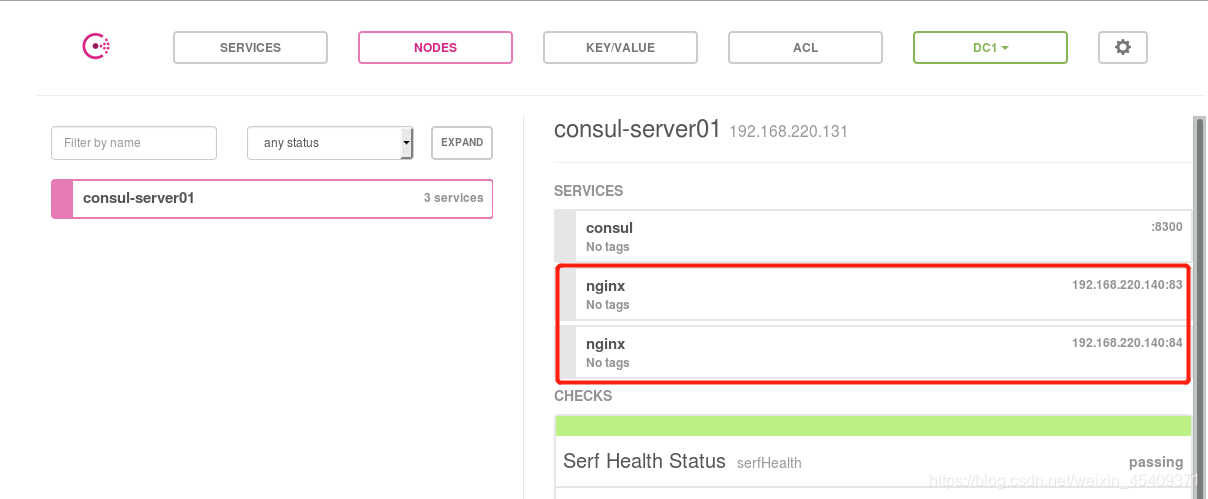
Task: Open the any status dropdown
Action: (330, 143)
